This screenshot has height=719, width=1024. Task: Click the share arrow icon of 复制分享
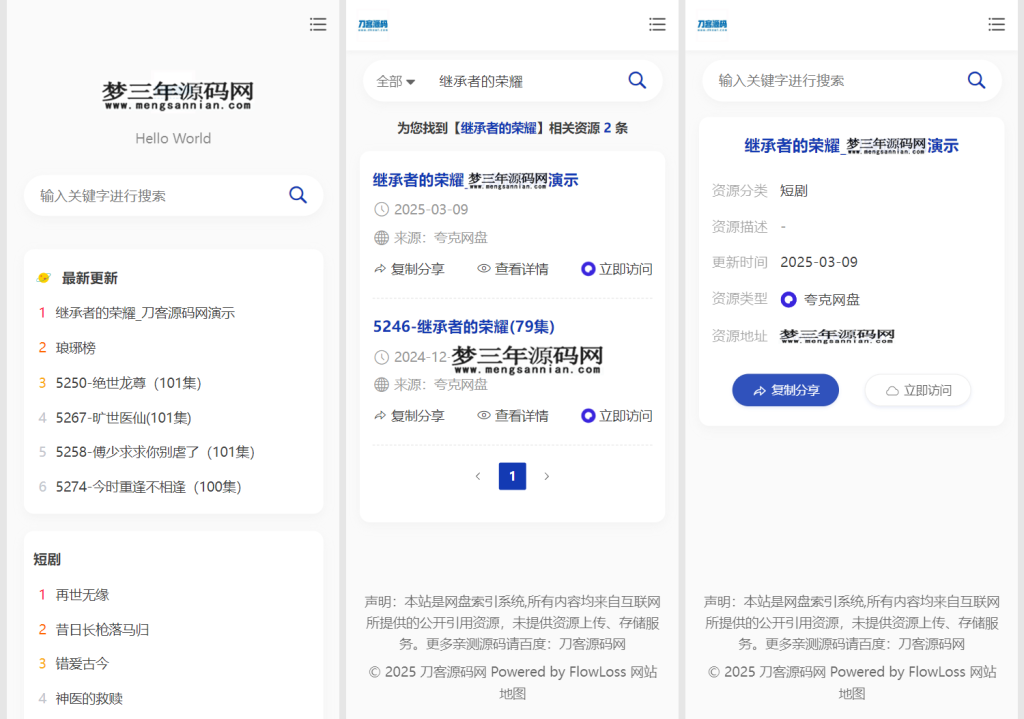click(x=380, y=268)
